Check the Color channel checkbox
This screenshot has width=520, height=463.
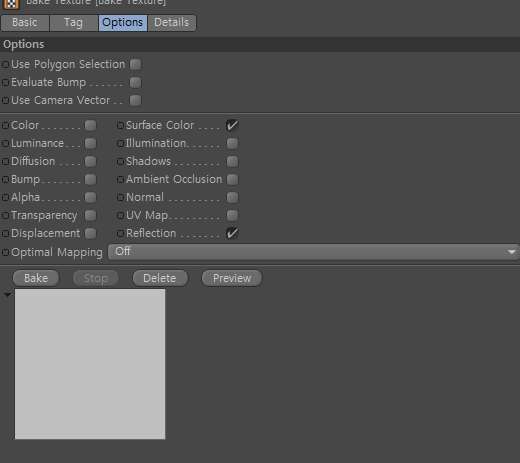pyautogui.click(x=90, y=125)
